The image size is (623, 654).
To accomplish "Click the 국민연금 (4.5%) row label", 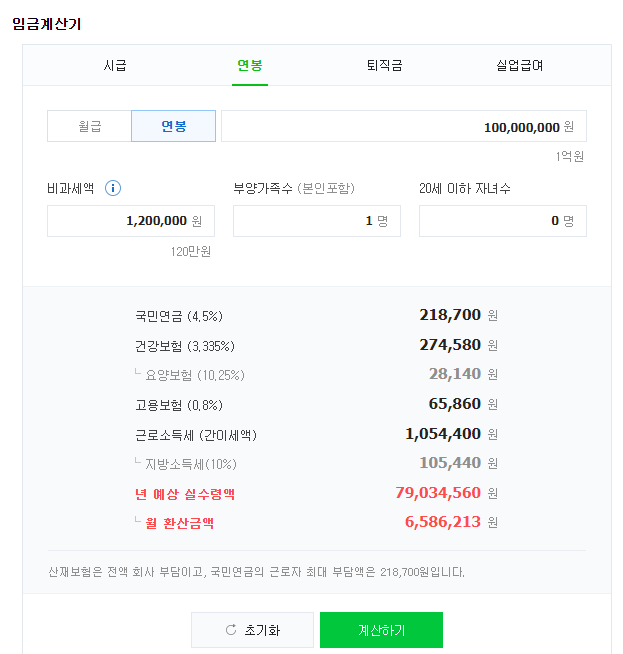I will point(177,316).
